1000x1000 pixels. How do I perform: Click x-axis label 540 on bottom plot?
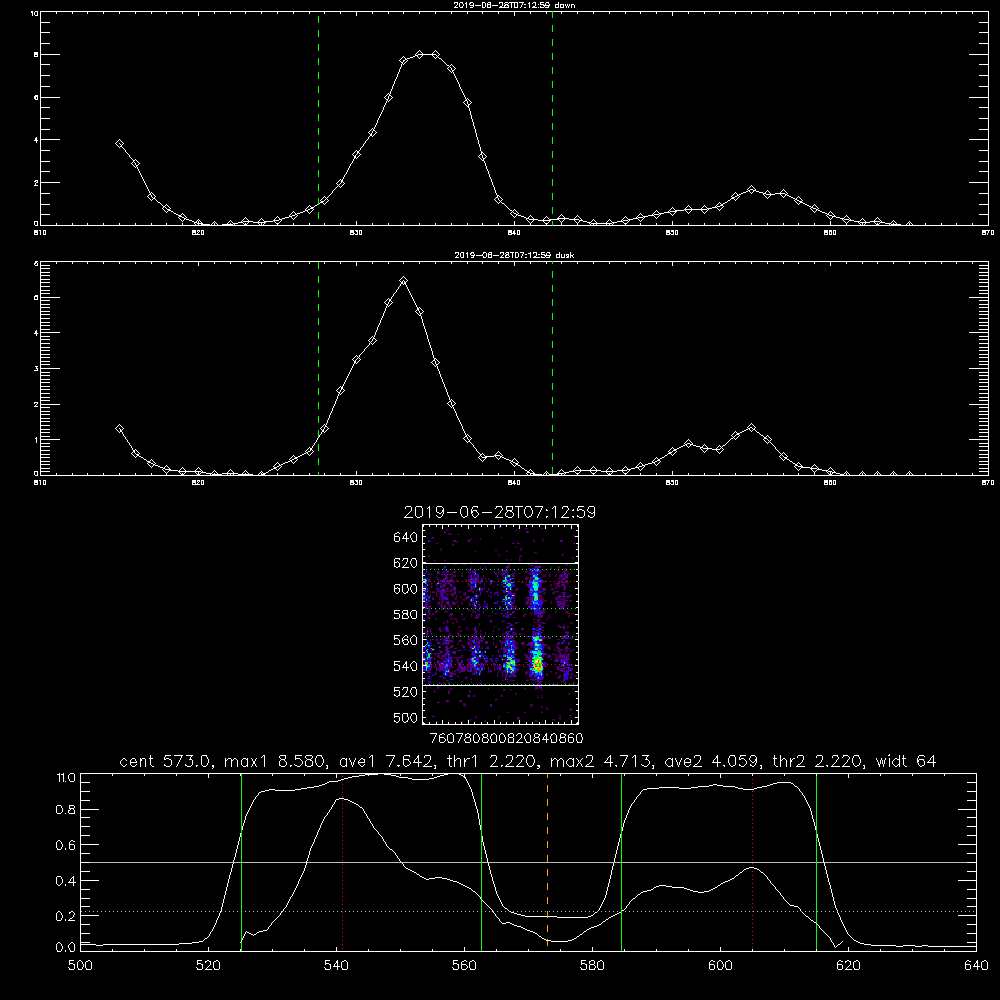(x=336, y=966)
